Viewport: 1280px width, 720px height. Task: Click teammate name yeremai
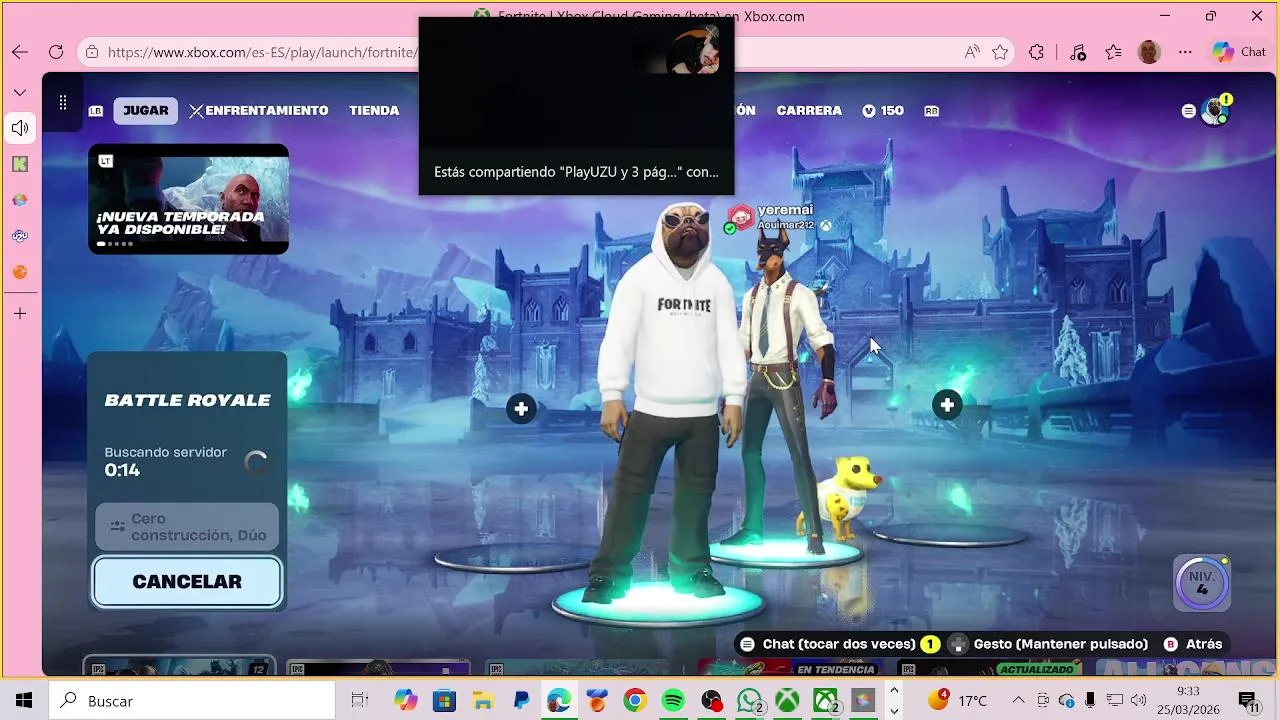pos(785,210)
